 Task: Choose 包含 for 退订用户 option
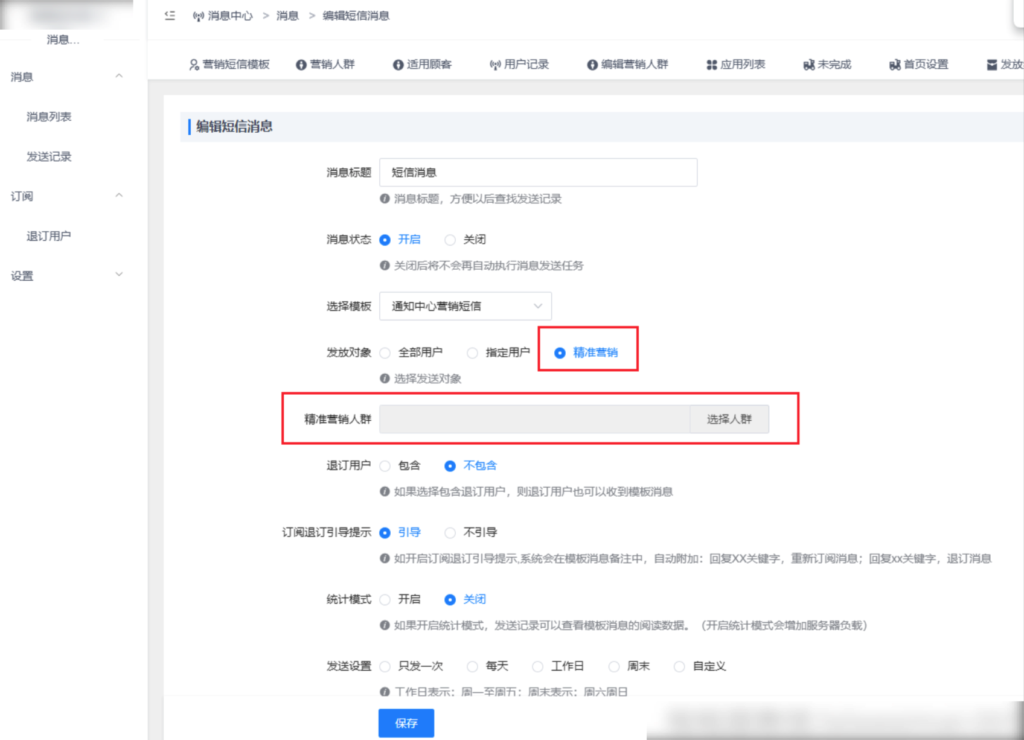[386, 465]
